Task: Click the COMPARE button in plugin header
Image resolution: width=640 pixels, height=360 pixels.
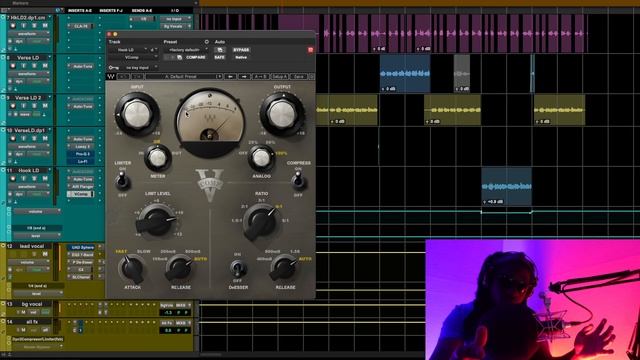Action: coord(196,58)
